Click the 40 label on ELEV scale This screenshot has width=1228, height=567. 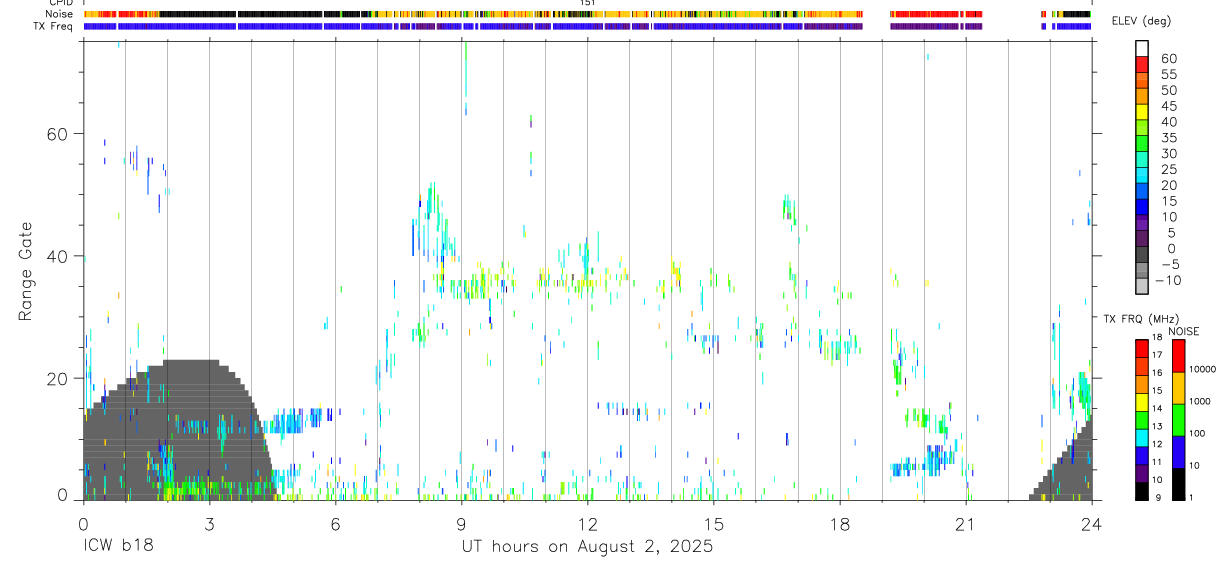1168,122
